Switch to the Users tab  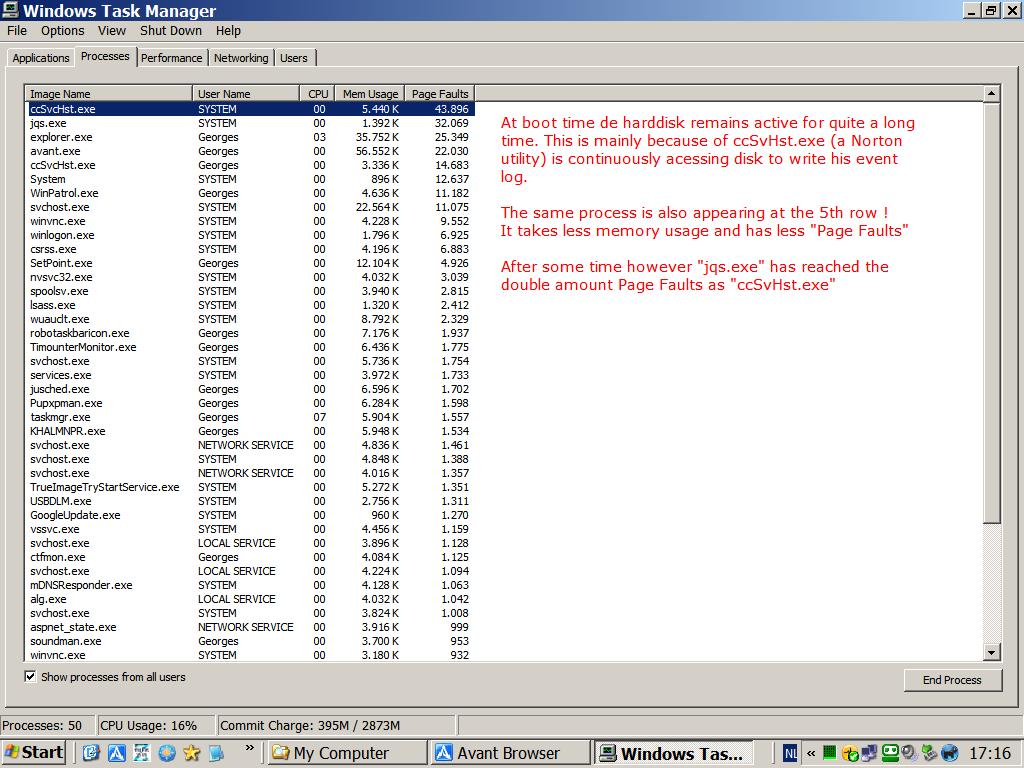(x=294, y=58)
